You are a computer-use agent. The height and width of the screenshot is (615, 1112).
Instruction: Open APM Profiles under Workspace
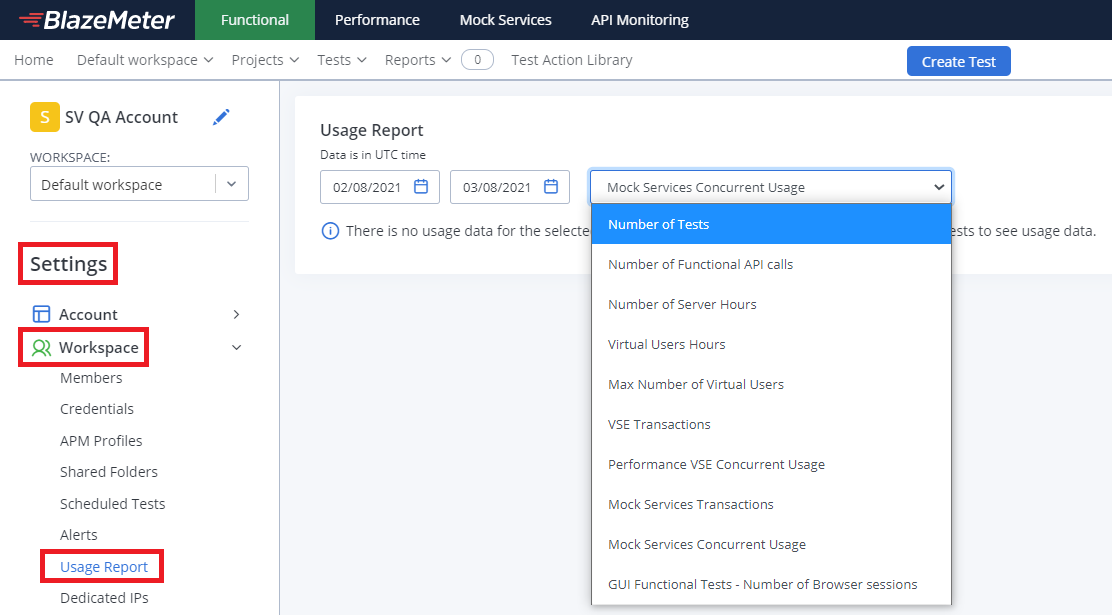(101, 441)
